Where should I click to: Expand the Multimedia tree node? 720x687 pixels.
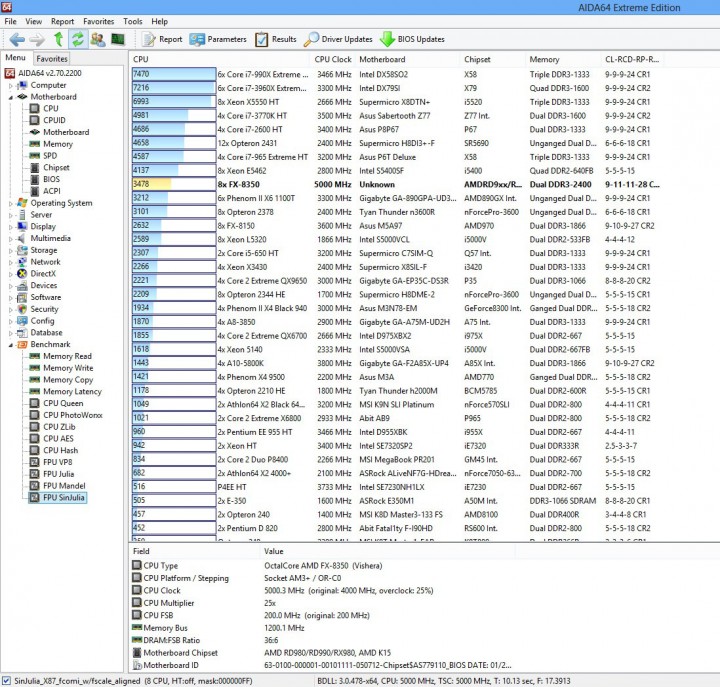[11, 239]
